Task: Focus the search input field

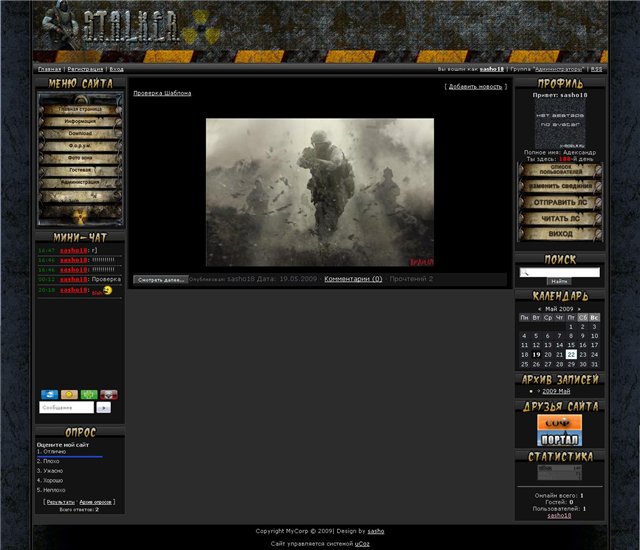Action: (560, 273)
